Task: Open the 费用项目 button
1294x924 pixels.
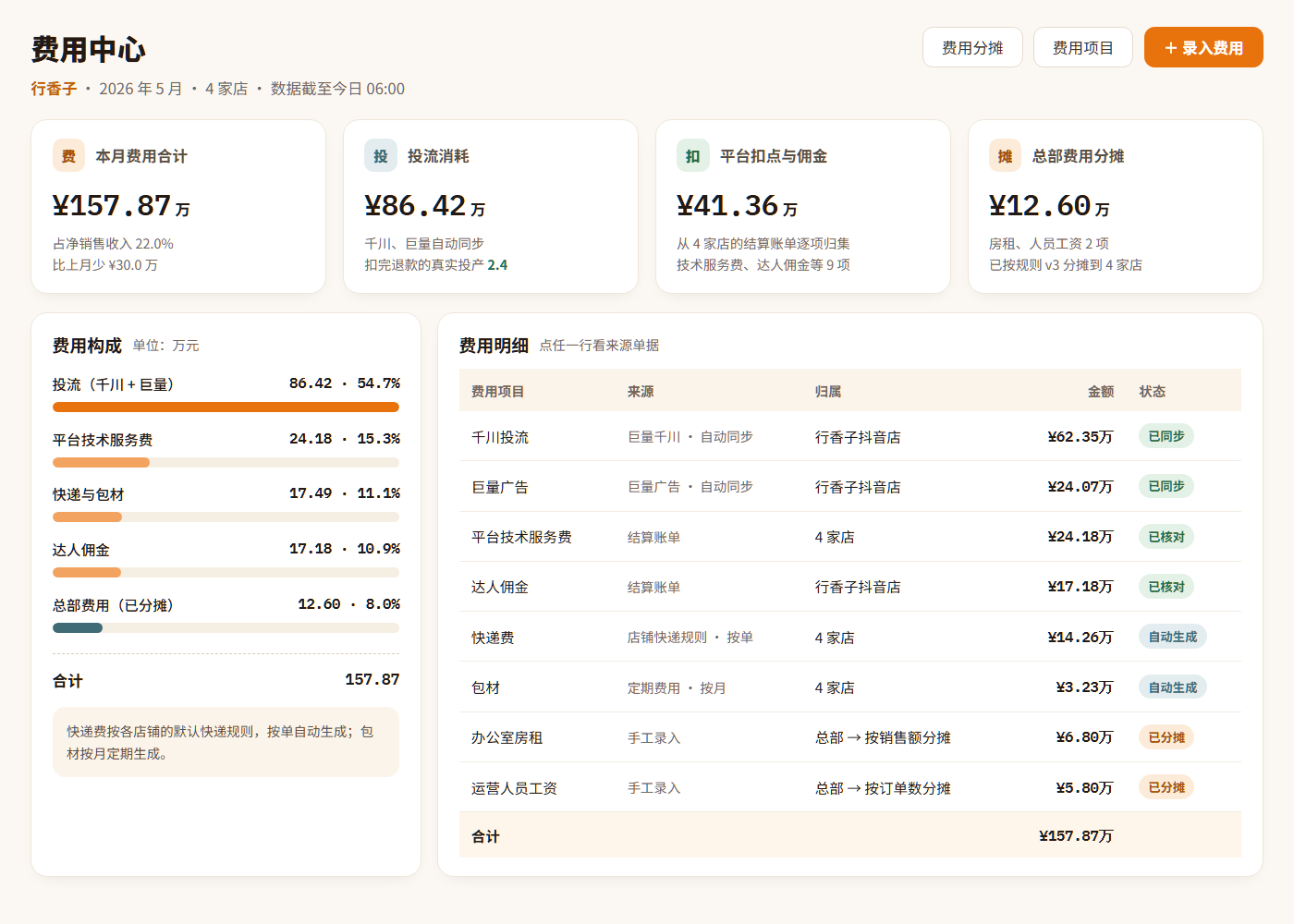Action: (1083, 47)
